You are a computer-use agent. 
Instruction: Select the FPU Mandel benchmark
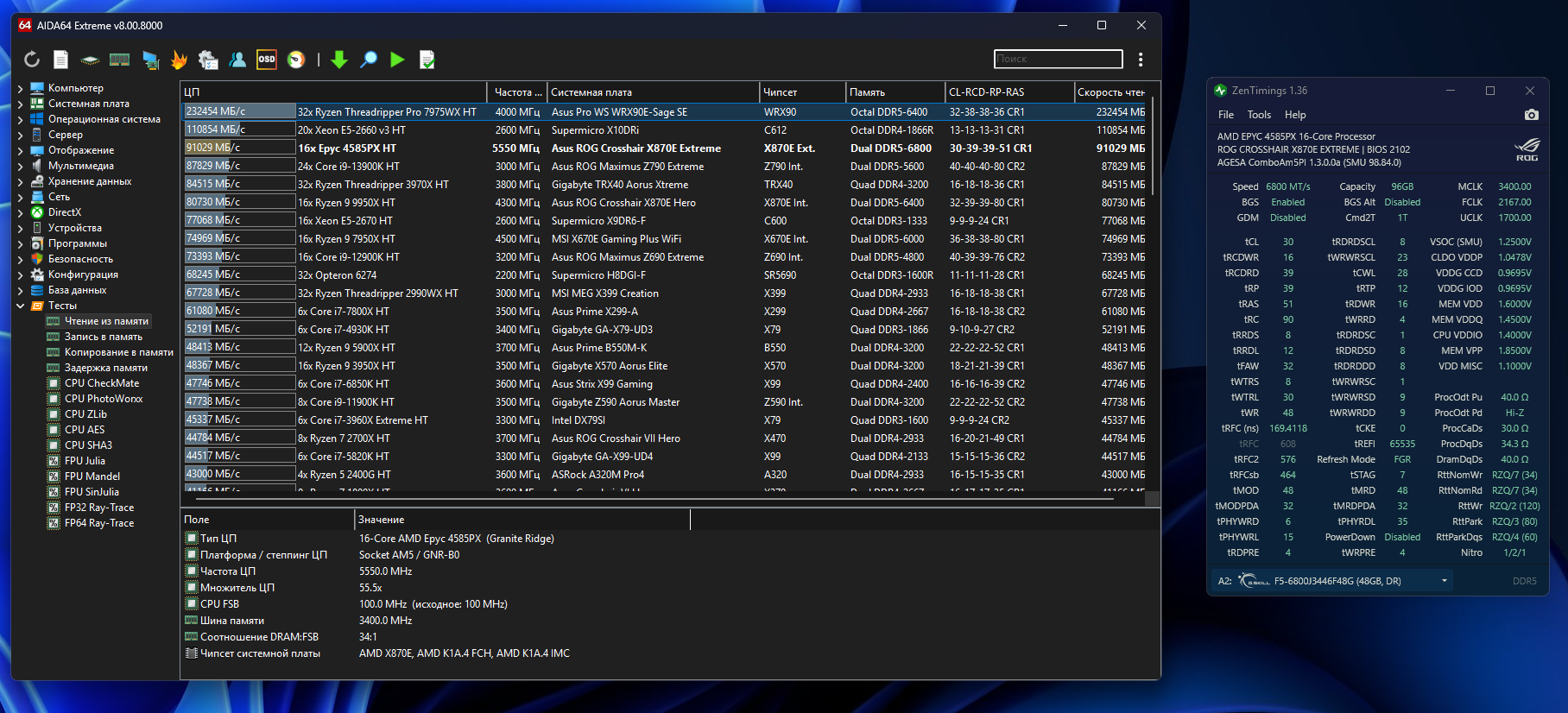point(92,476)
